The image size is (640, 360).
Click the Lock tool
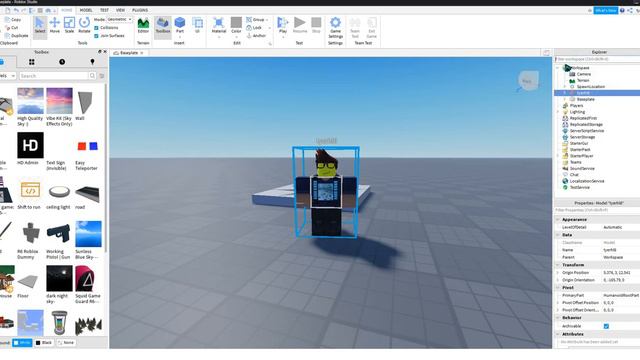tap(254, 28)
